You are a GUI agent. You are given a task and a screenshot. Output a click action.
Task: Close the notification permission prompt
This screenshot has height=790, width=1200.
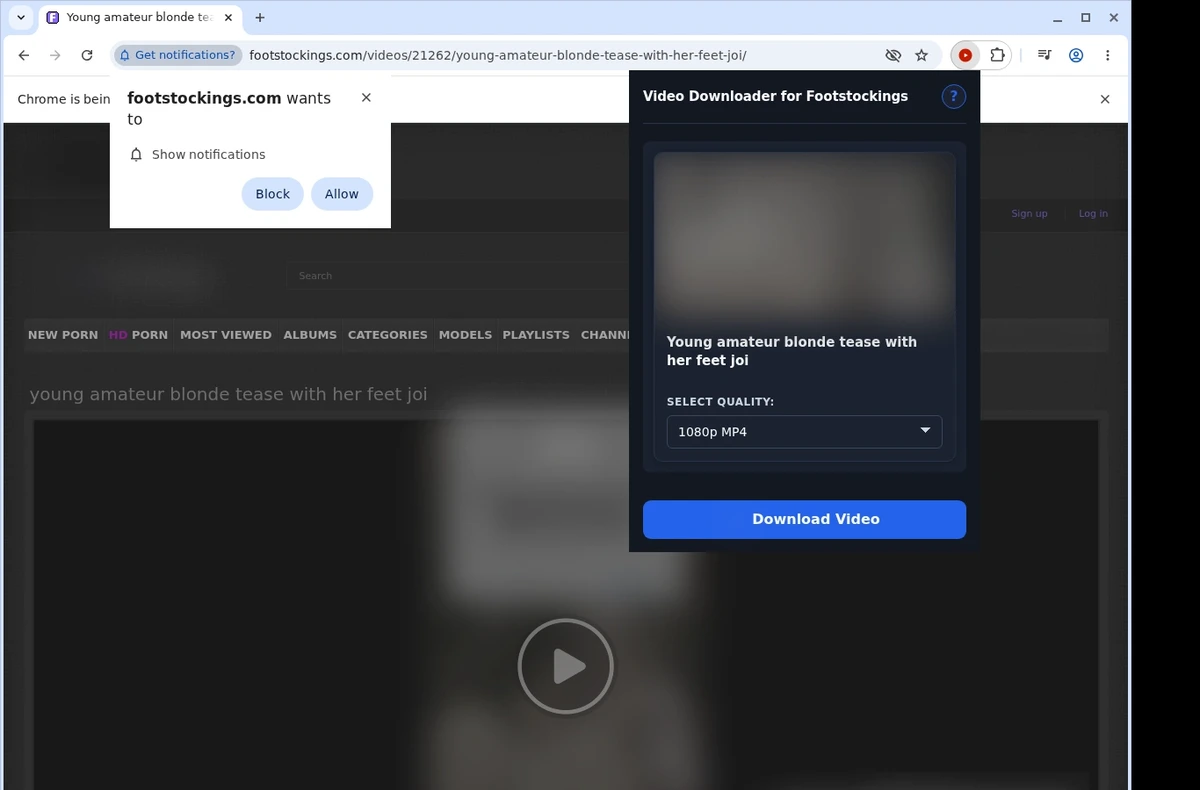(366, 98)
